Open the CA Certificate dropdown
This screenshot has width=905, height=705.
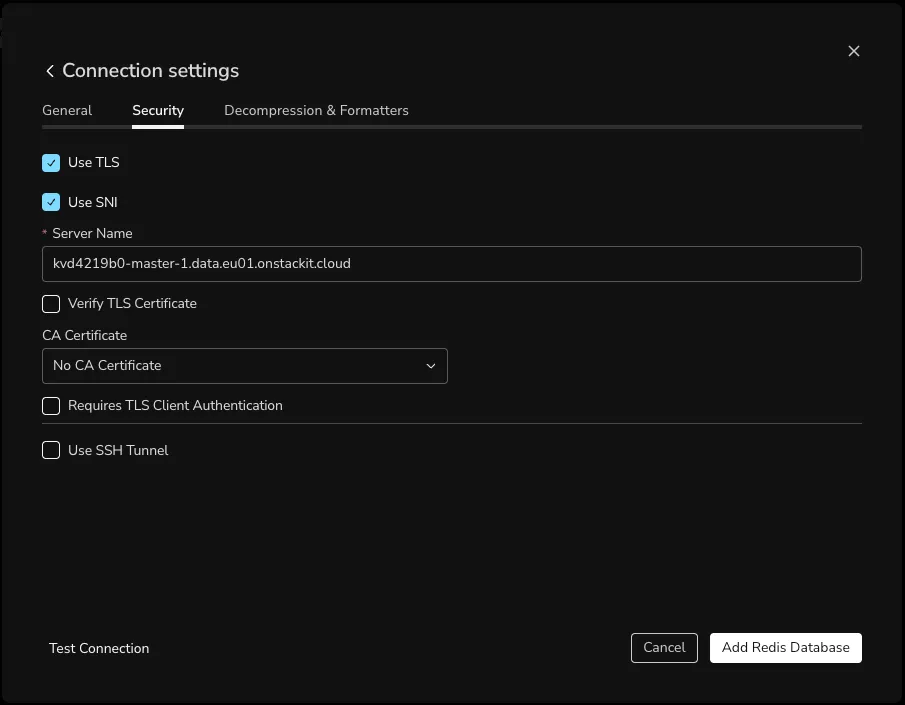pyautogui.click(x=245, y=365)
